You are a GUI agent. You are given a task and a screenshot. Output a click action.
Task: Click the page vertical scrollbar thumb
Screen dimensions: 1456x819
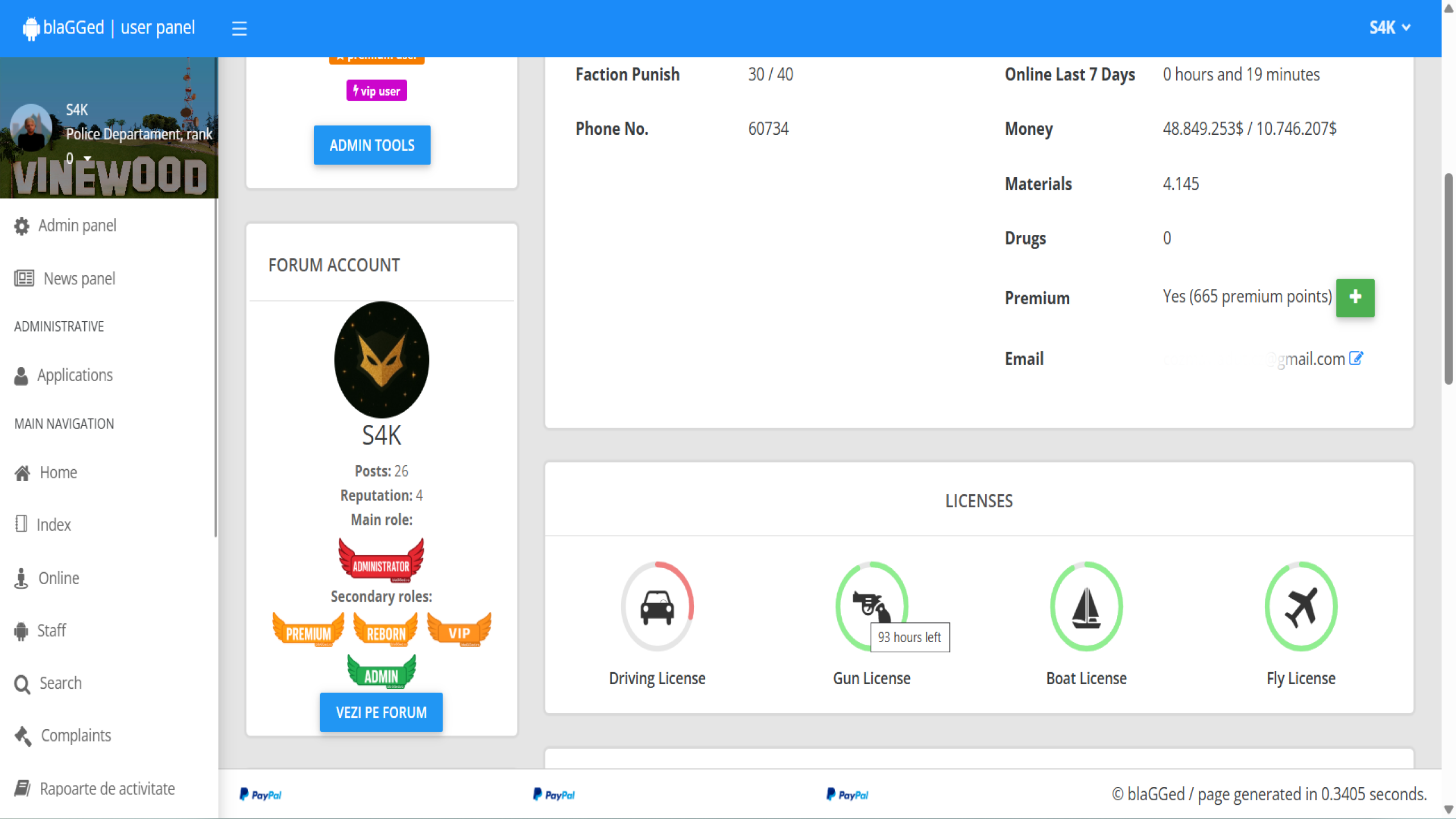pos(1448,279)
